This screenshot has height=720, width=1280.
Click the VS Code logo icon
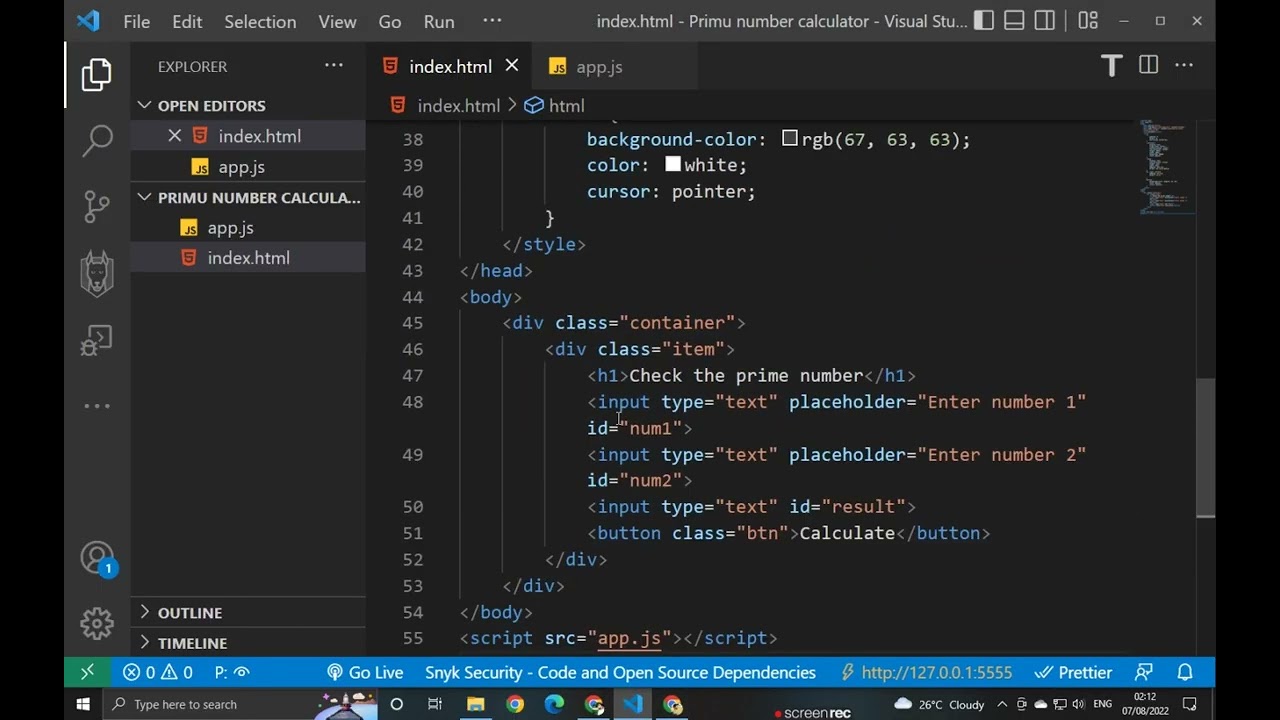pyautogui.click(x=88, y=21)
